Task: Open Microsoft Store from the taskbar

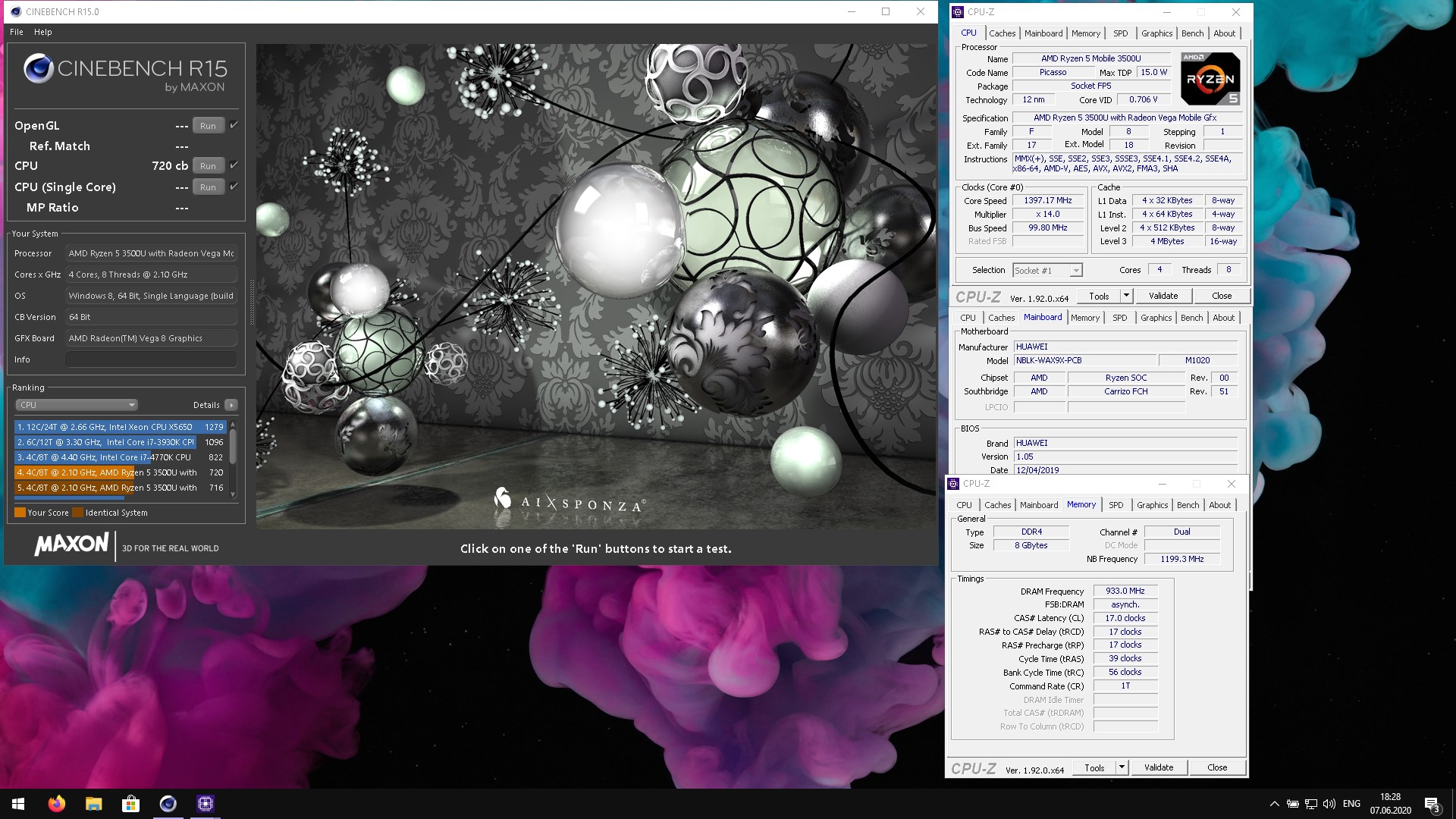Action: (x=130, y=804)
